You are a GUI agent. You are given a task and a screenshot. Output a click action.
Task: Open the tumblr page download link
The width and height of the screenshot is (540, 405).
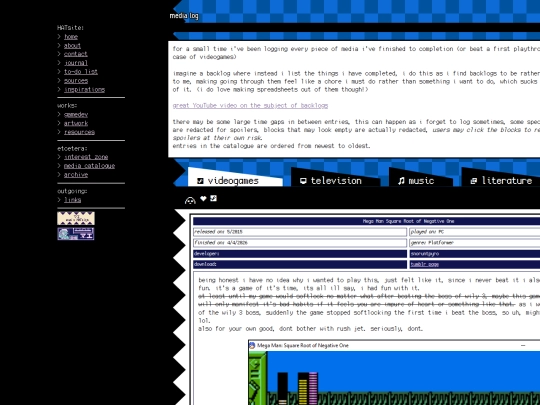(425, 264)
